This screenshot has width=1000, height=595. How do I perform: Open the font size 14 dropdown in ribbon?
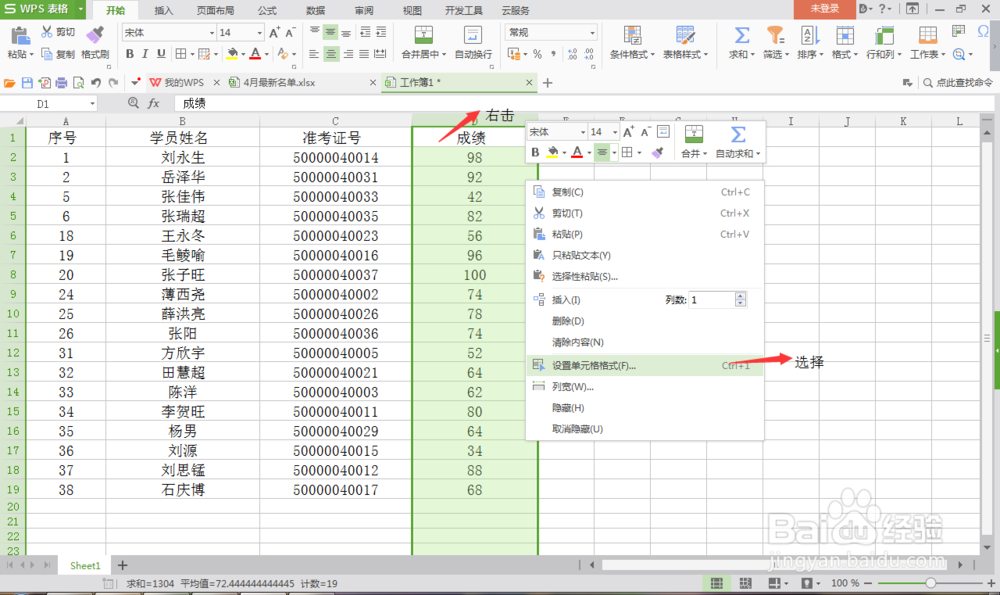click(x=260, y=33)
